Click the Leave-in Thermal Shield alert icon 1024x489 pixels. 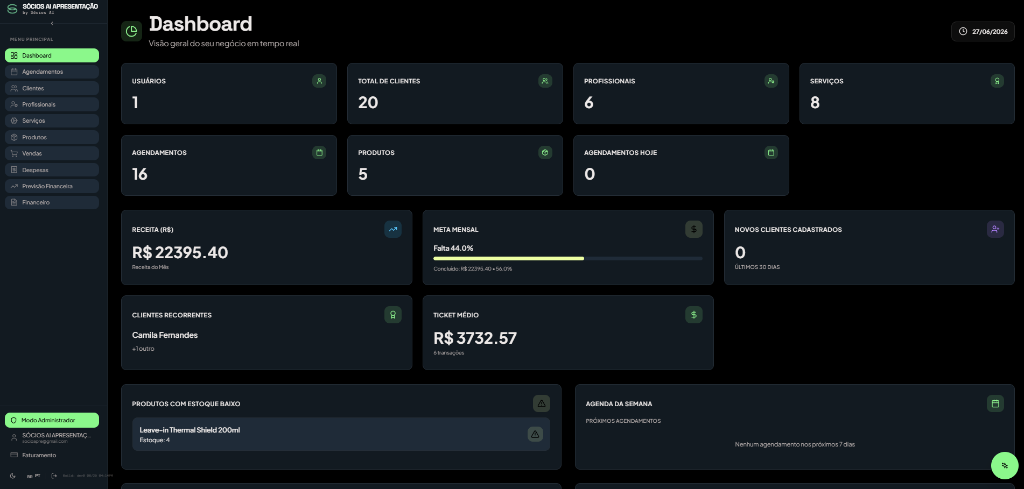tap(536, 434)
